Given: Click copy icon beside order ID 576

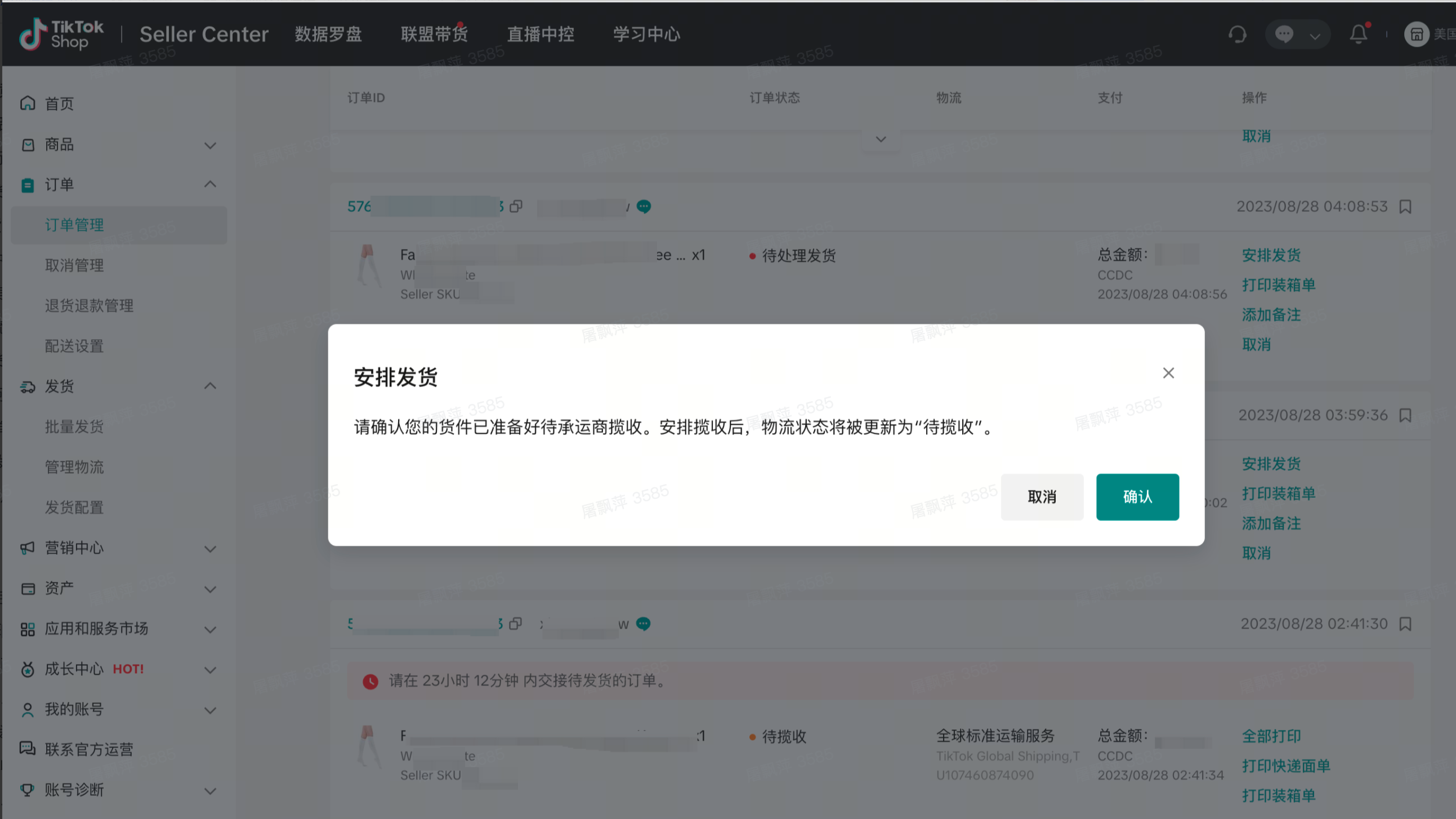Looking at the screenshot, I should pyautogui.click(x=516, y=207).
